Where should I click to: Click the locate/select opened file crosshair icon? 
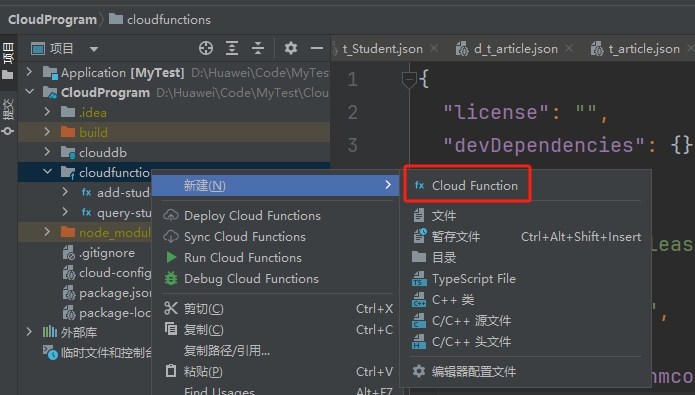pos(206,48)
